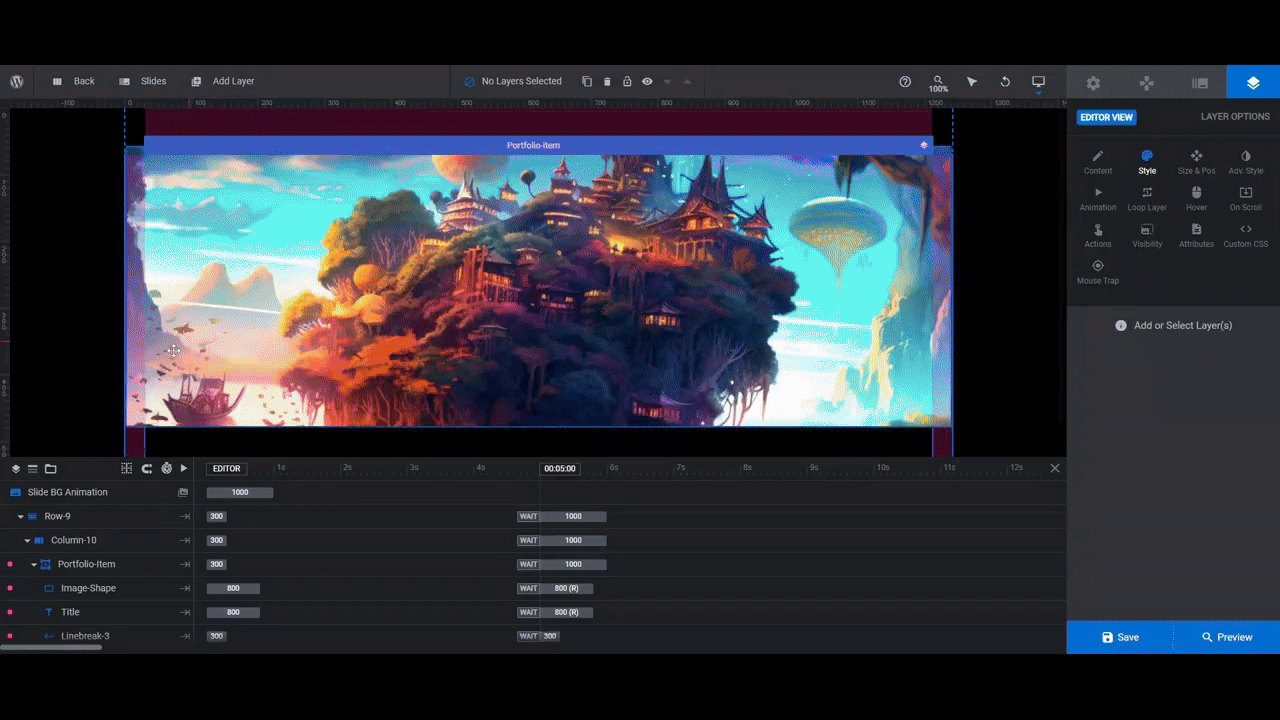Image resolution: width=1280 pixels, height=720 pixels.
Task: Open the 100% zoom control
Action: 938,83
